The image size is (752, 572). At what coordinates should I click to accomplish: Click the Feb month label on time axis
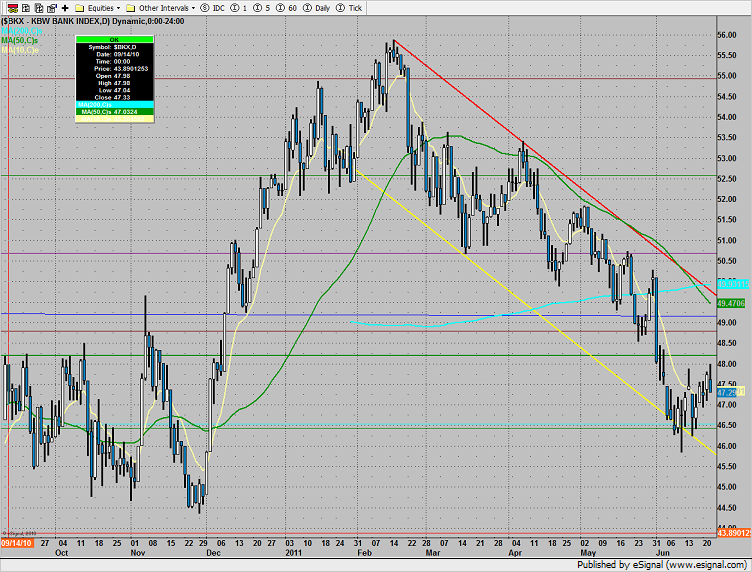click(364, 553)
